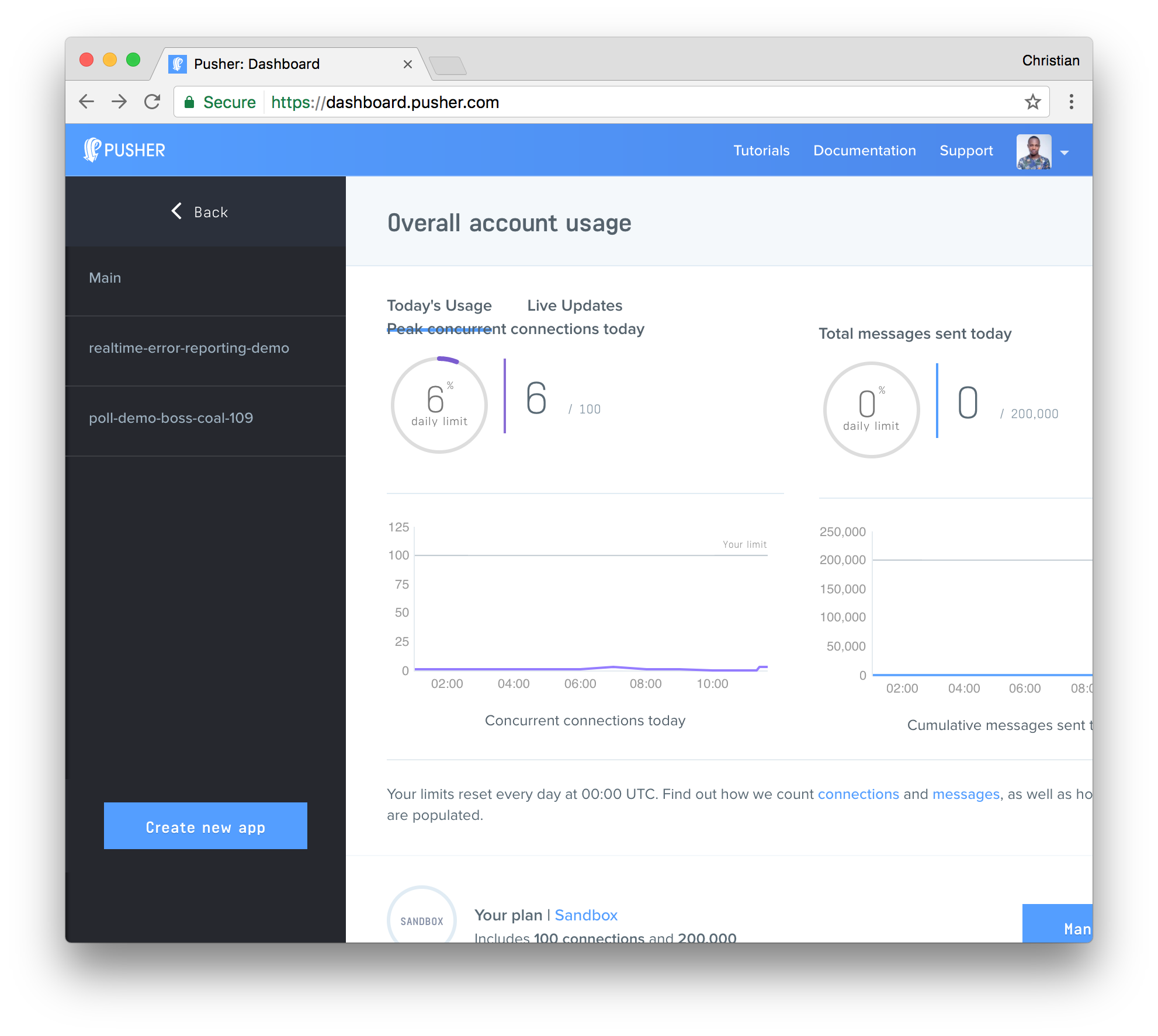This screenshot has height=1036, width=1158.
Task: Open the Chrome three-dot menu
Action: [1071, 102]
